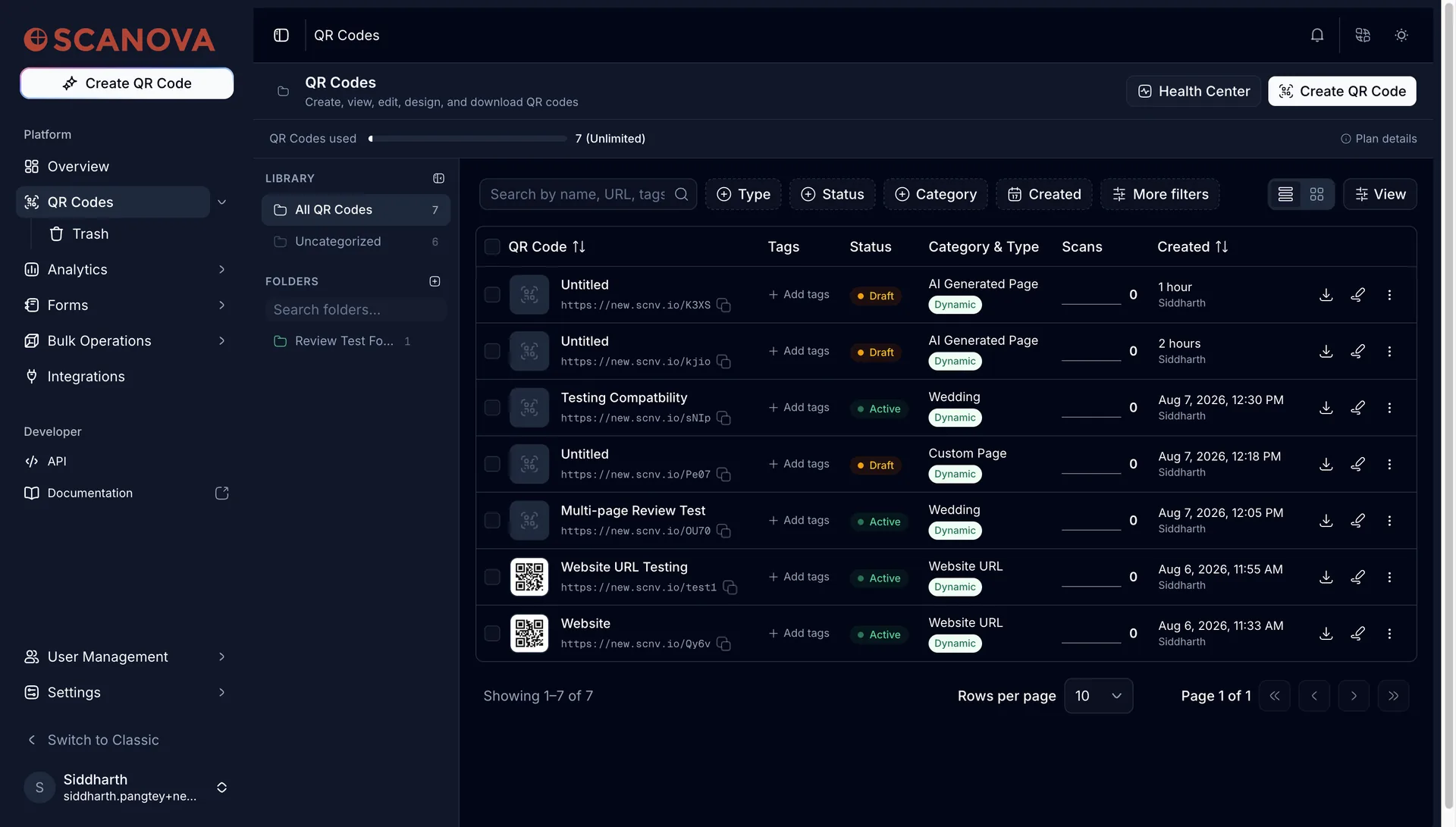Check the Pe07 Untitled row checkbox

pos(492,465)
